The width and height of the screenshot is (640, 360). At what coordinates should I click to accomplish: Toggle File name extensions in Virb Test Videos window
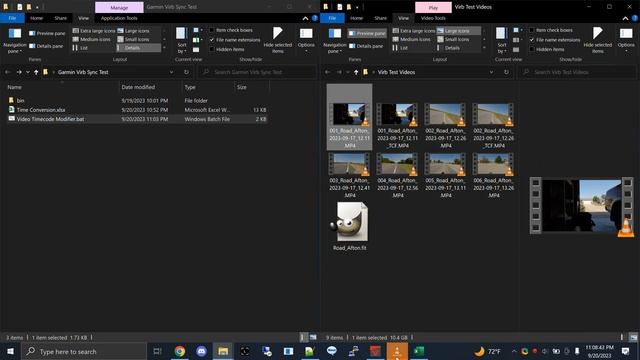554,40
